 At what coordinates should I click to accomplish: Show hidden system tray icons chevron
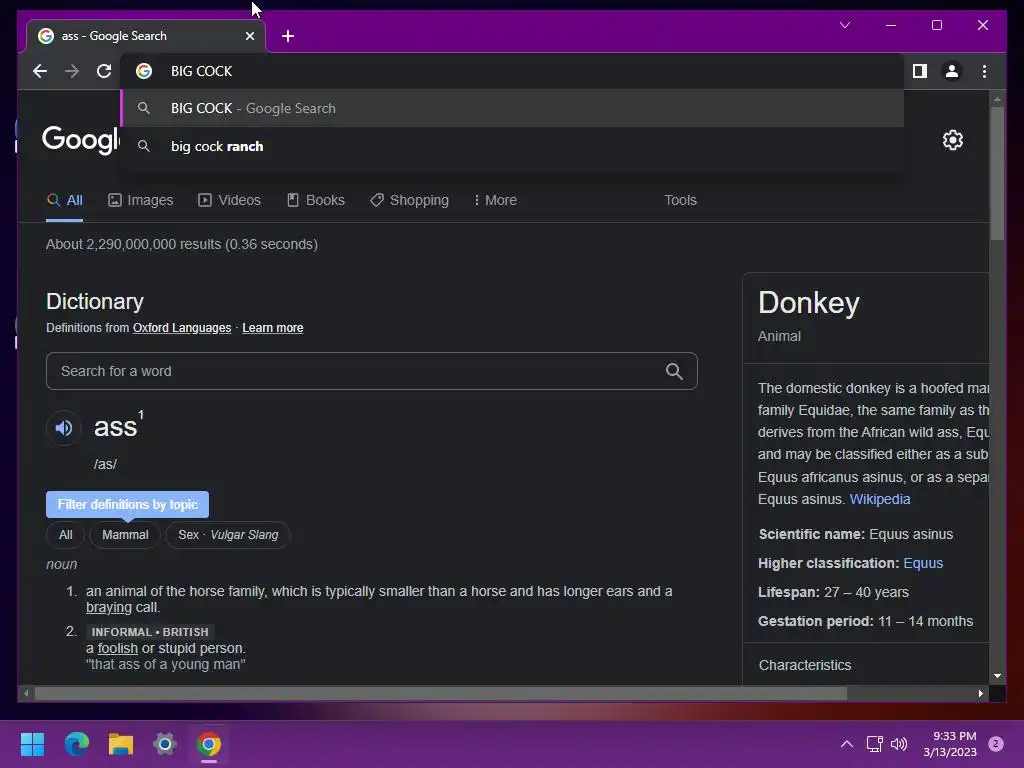click(x=846, y=744)
